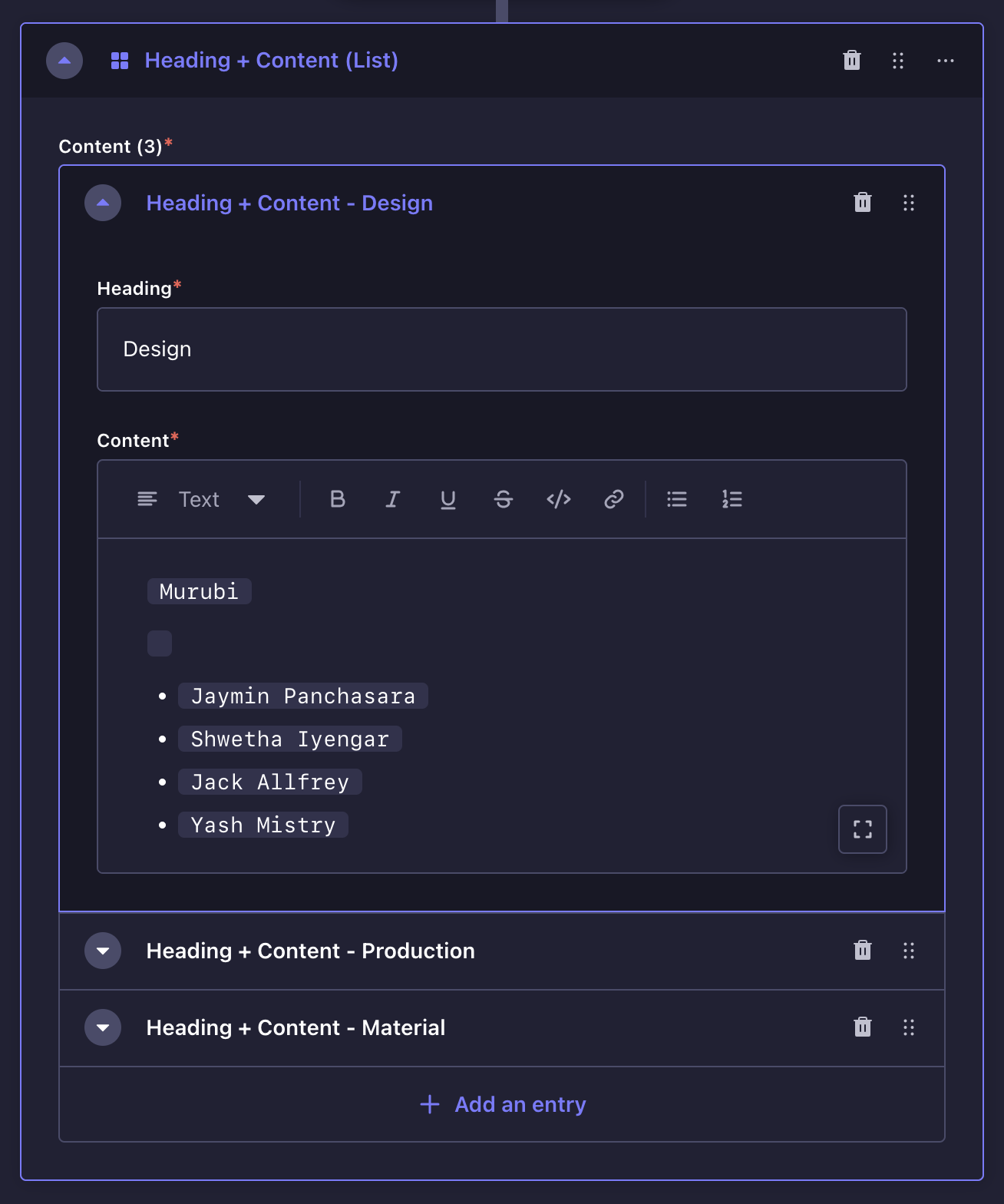This screenshot has height=1204, width=1004.
Task: Click Add an entry
Action: pos(501,1103)
